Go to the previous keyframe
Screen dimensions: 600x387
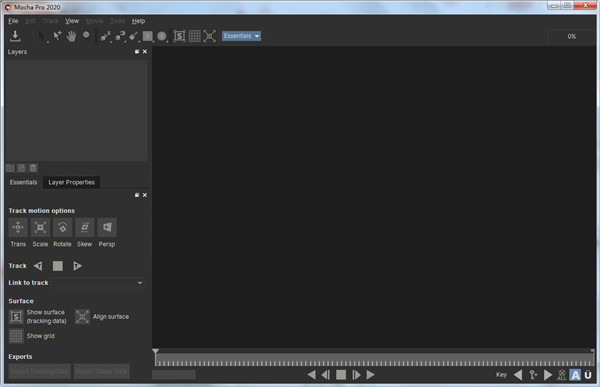coord(518,375)
